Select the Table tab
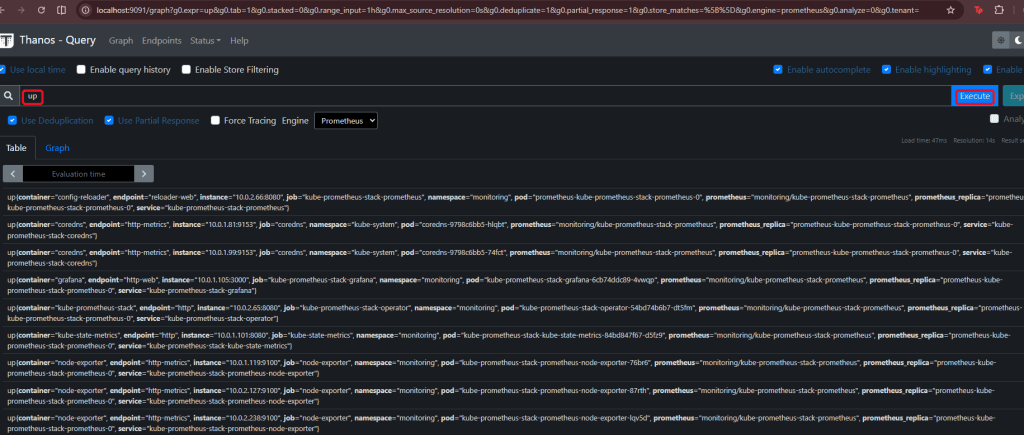This screenshot has height=435, width=1024. (16, 148)
